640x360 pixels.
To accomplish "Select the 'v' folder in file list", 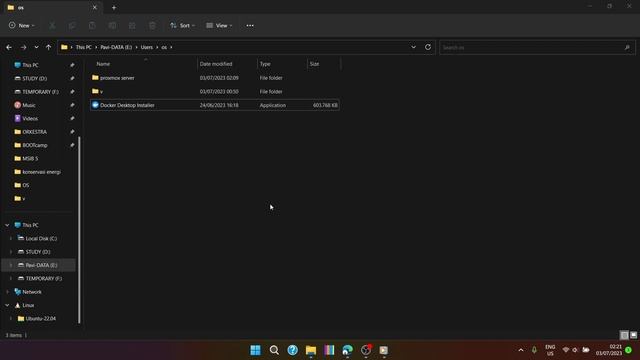I will pyautogui.click(x=215, y=91).
